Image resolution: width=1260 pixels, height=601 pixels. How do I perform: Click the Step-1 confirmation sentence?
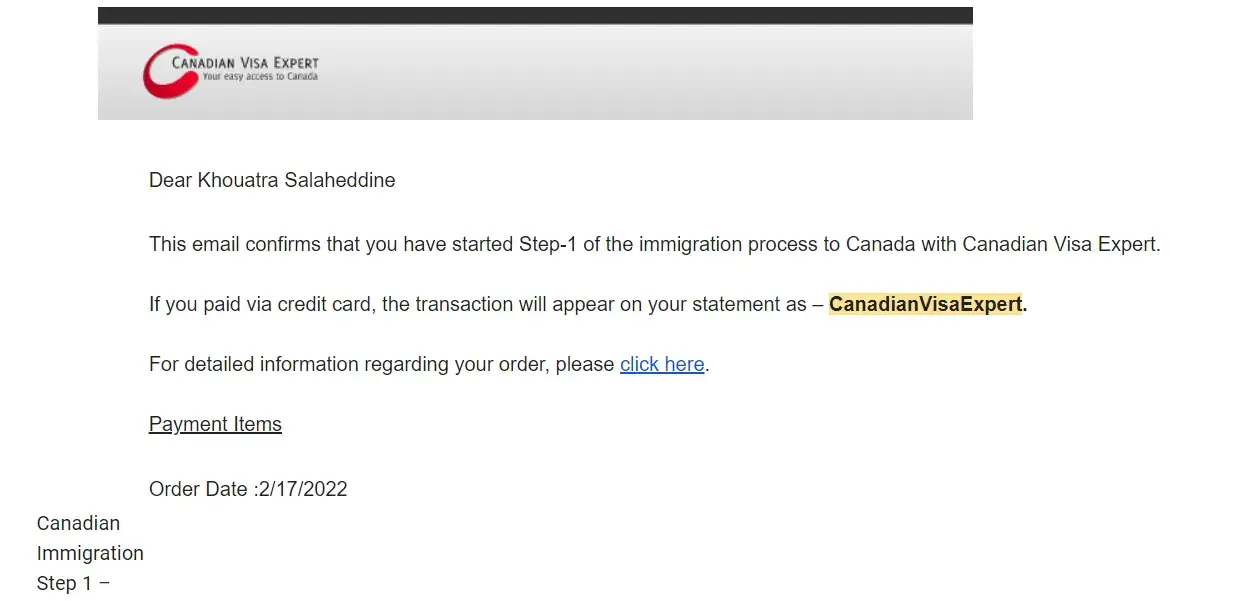click(x=654, y=244)
